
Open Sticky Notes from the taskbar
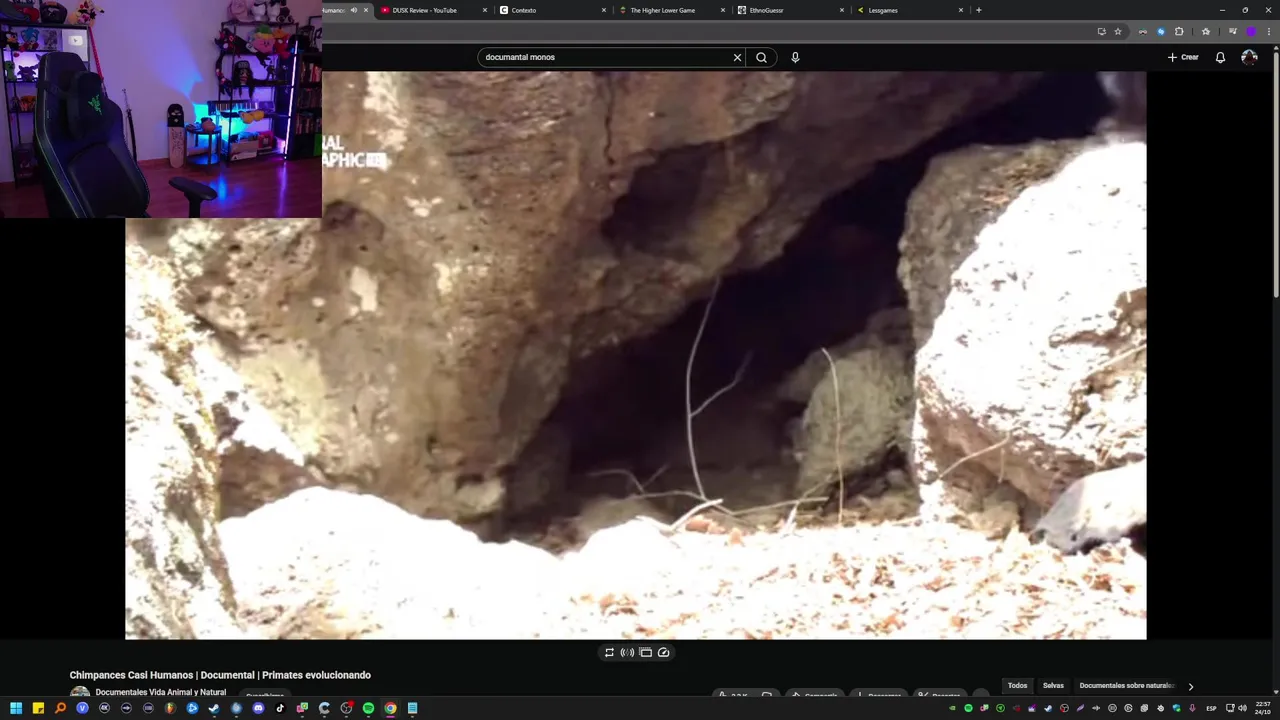coord(38,708)
